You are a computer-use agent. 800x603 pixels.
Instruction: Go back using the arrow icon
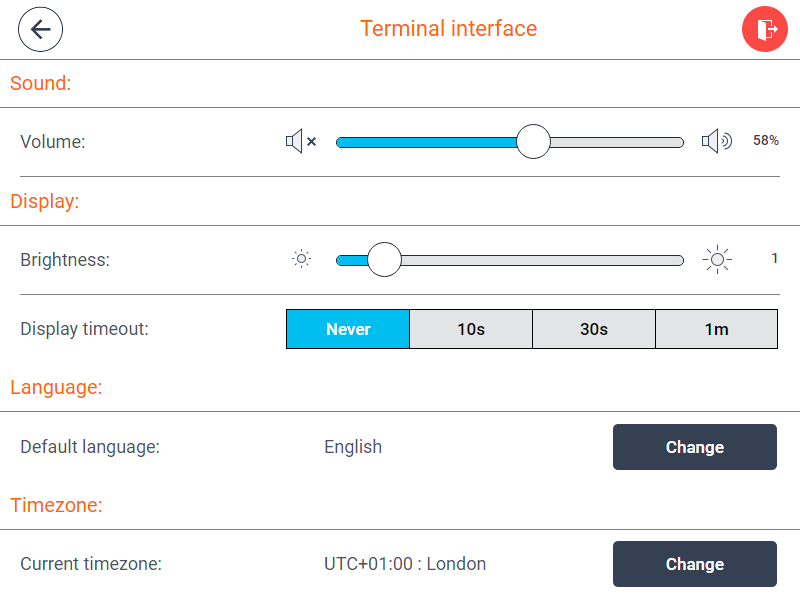tap(40, 29)
